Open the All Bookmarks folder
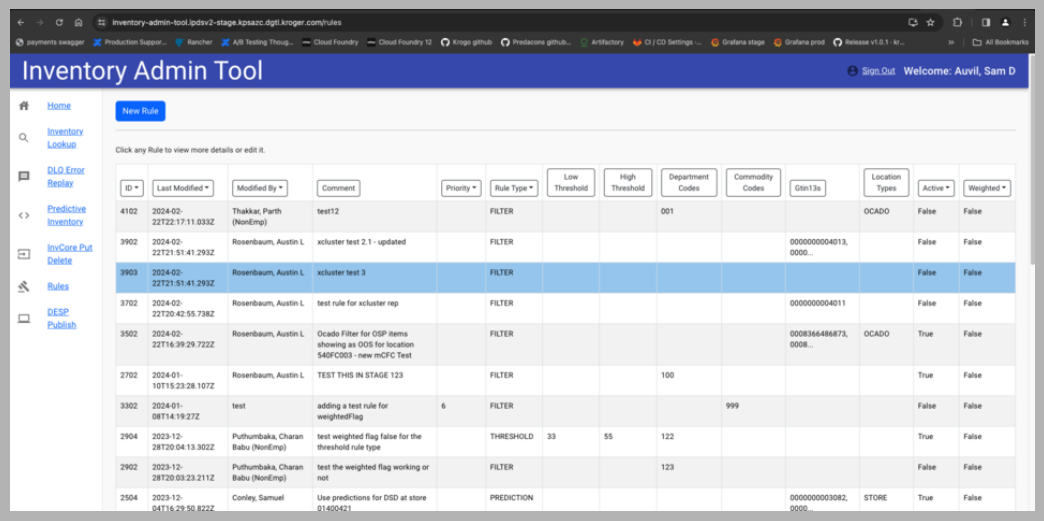This screenshot has width=1044, height=521. pos(1000,42)
